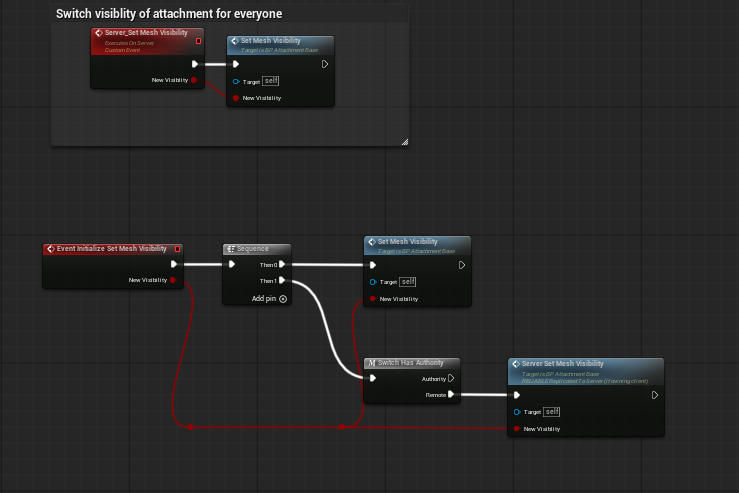Select the Event Initialize Set Mesh Visibility node header
Viewport: 739px width, 493px height.
coord(110,249)
